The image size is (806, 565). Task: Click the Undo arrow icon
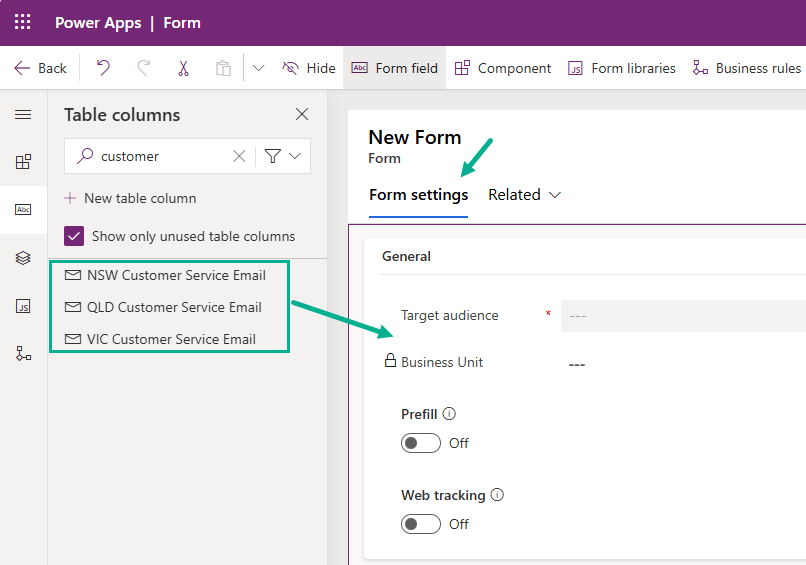[103, 68]
